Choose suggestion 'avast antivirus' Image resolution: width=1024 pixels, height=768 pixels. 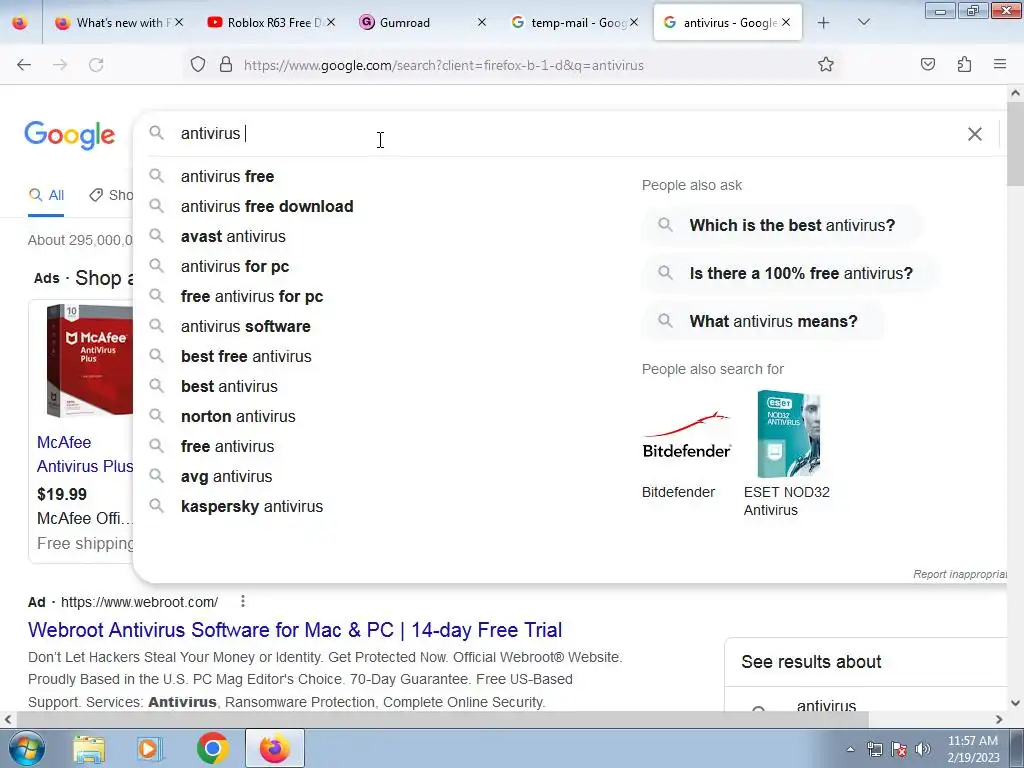233,236
